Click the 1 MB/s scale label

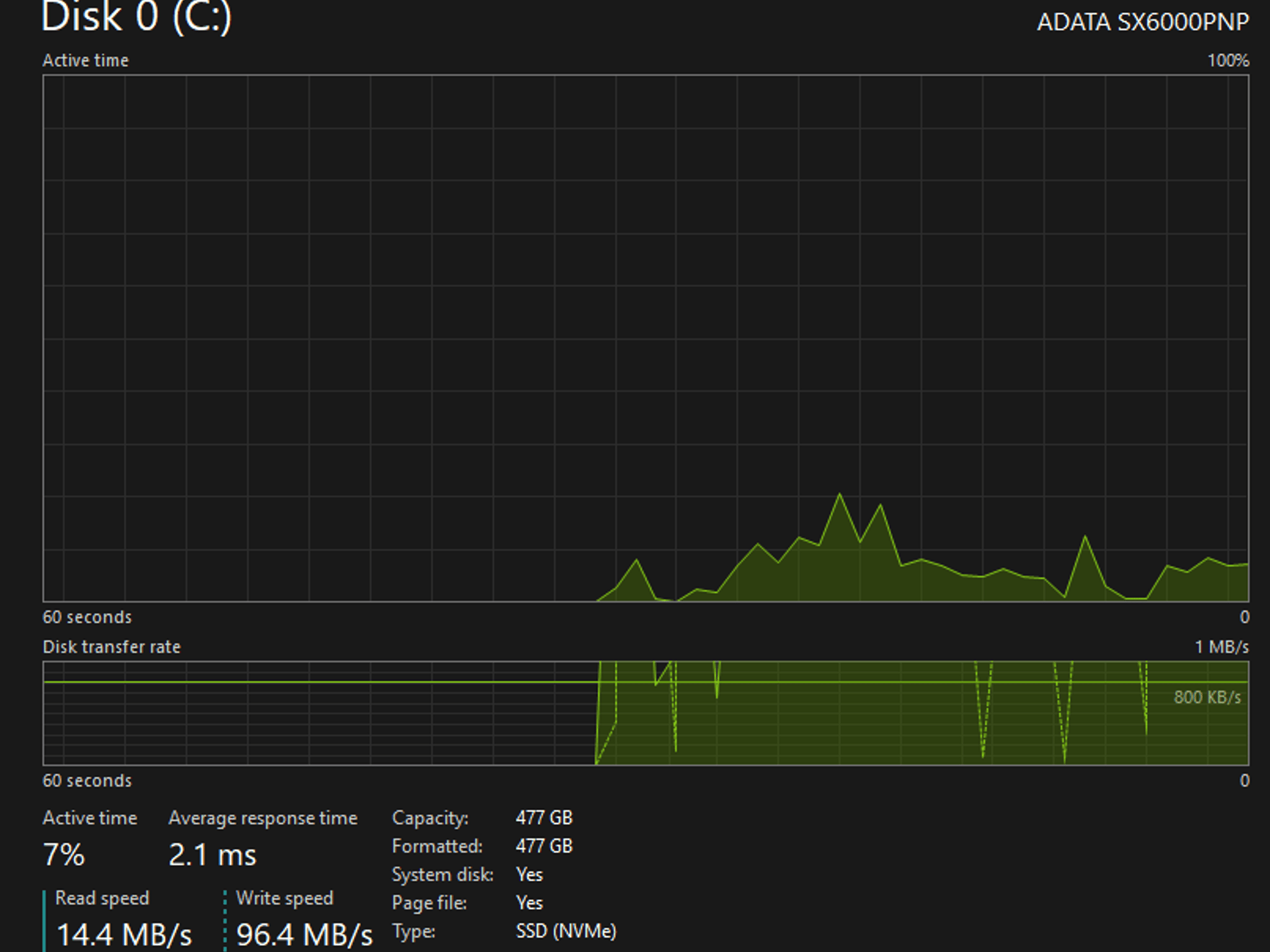pos(1222,646)
